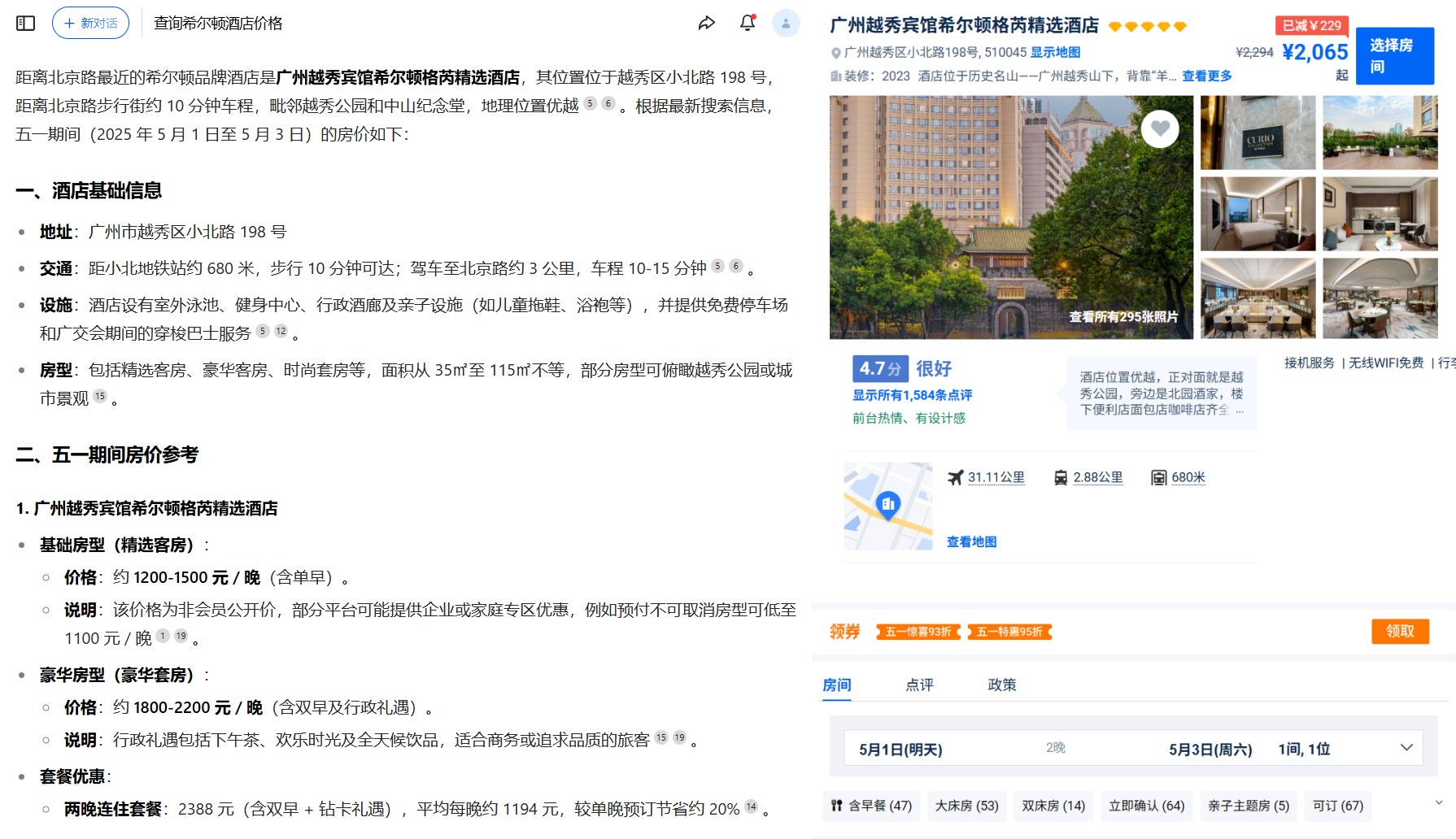Viewport: 1456px width, 839px height.
Task: Open the rooftop garden thumbnail
Action: [1380, 133]
